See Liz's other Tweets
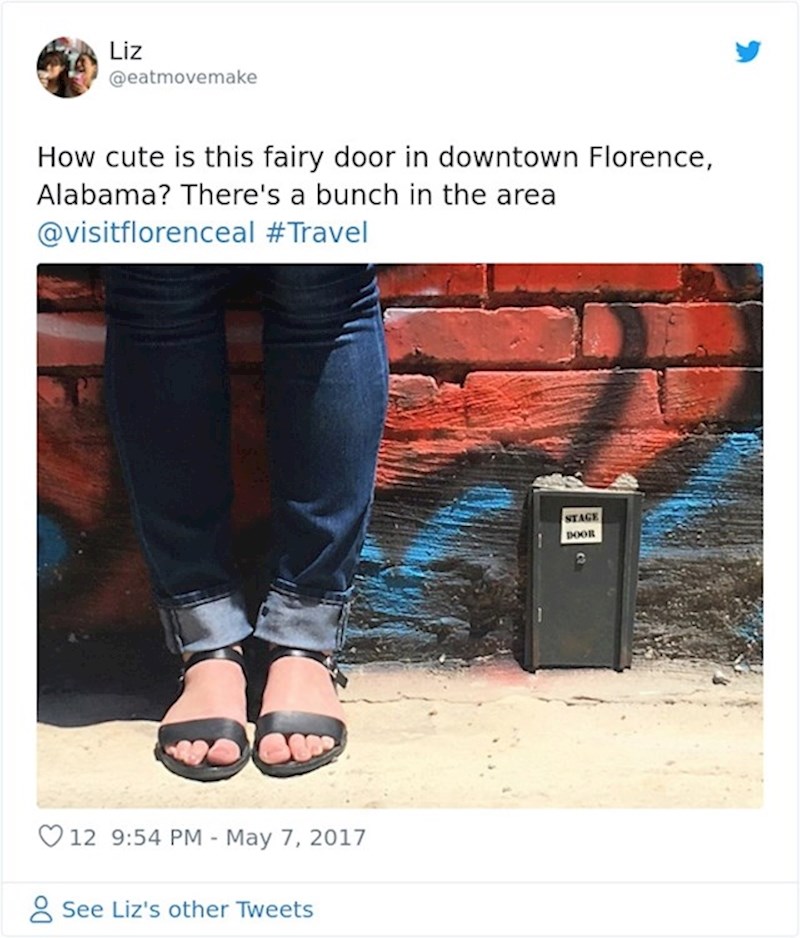 click(x=187, y=909)
